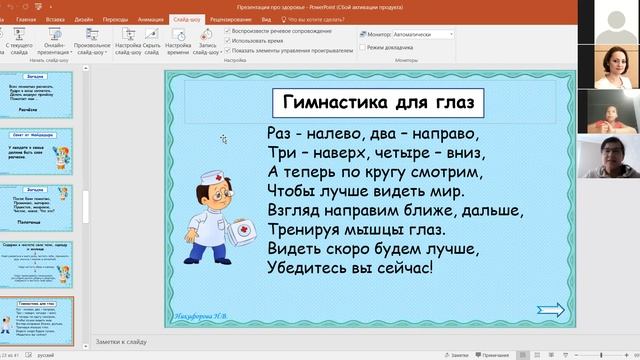Image resolution: width=640 pixels, height=360 pixels.
Task: Click the spell check icon in status bar
Action: pos(29,355)
